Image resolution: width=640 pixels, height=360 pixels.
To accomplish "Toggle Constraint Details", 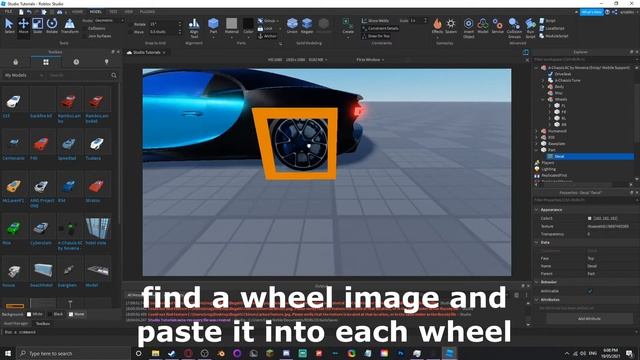I will [380, 28].
